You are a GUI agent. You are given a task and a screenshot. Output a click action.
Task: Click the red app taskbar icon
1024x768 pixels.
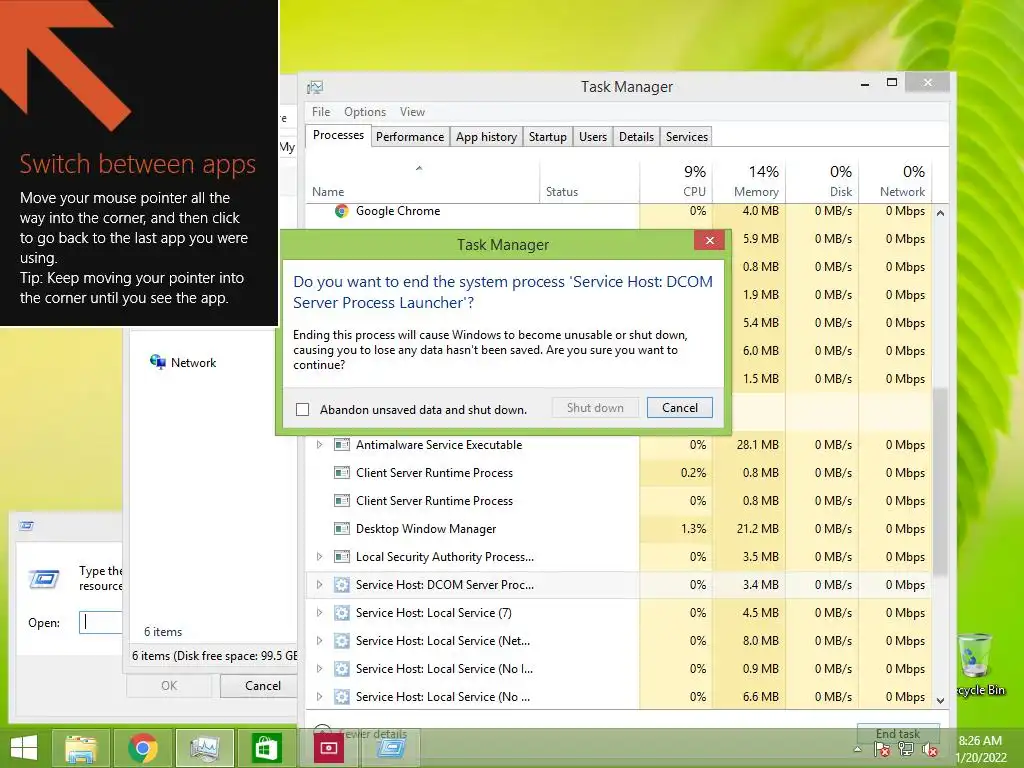pos(328,748)
